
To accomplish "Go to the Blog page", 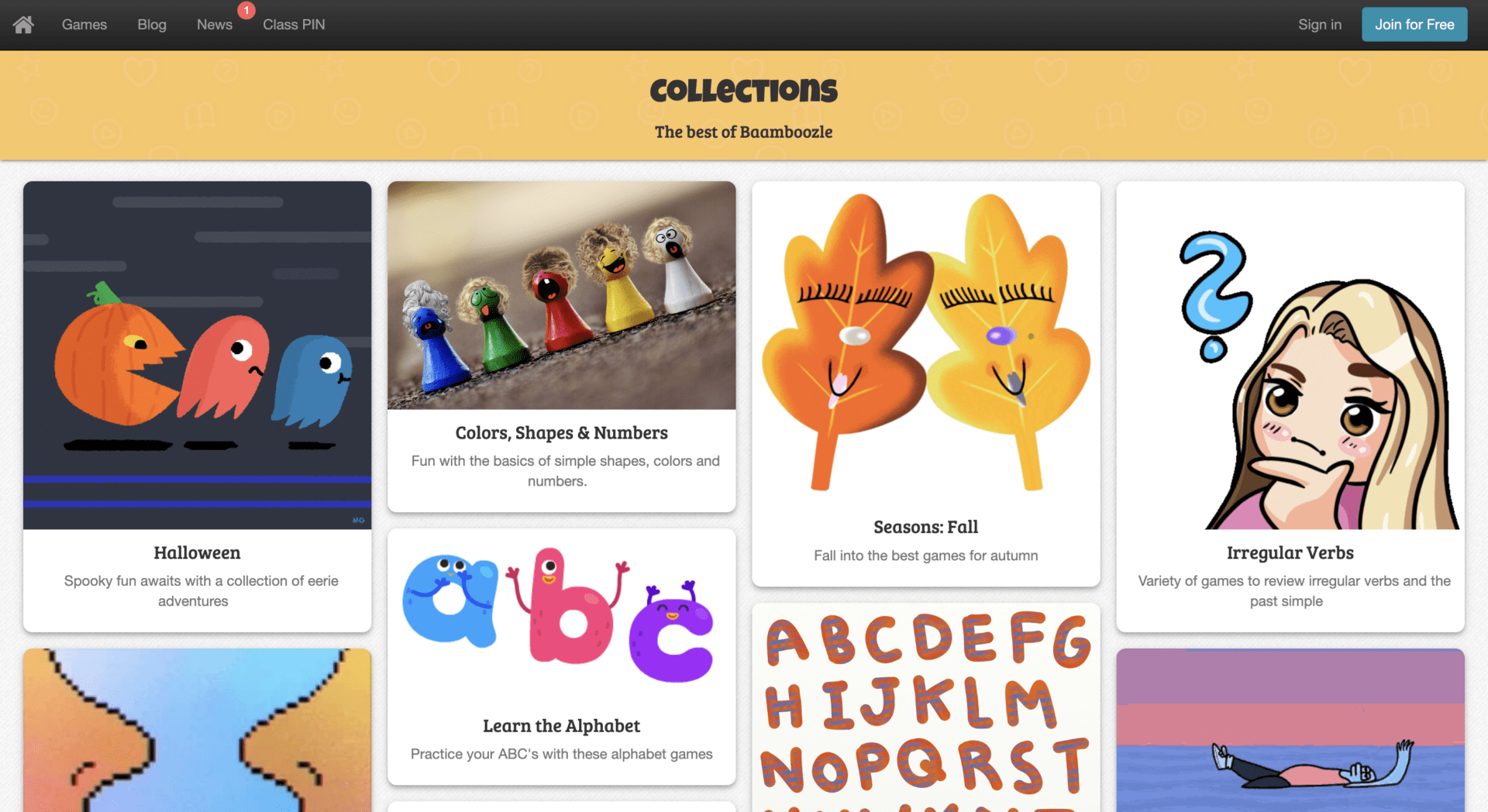I will click(x=152, y=25).
